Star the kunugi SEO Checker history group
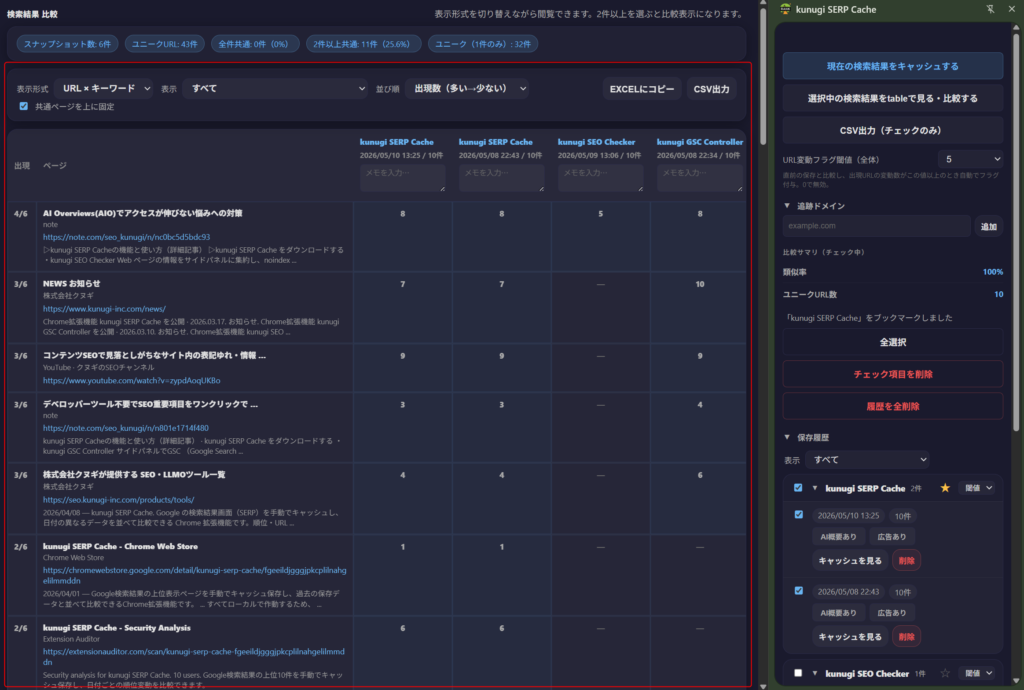 tap(945, 673)
